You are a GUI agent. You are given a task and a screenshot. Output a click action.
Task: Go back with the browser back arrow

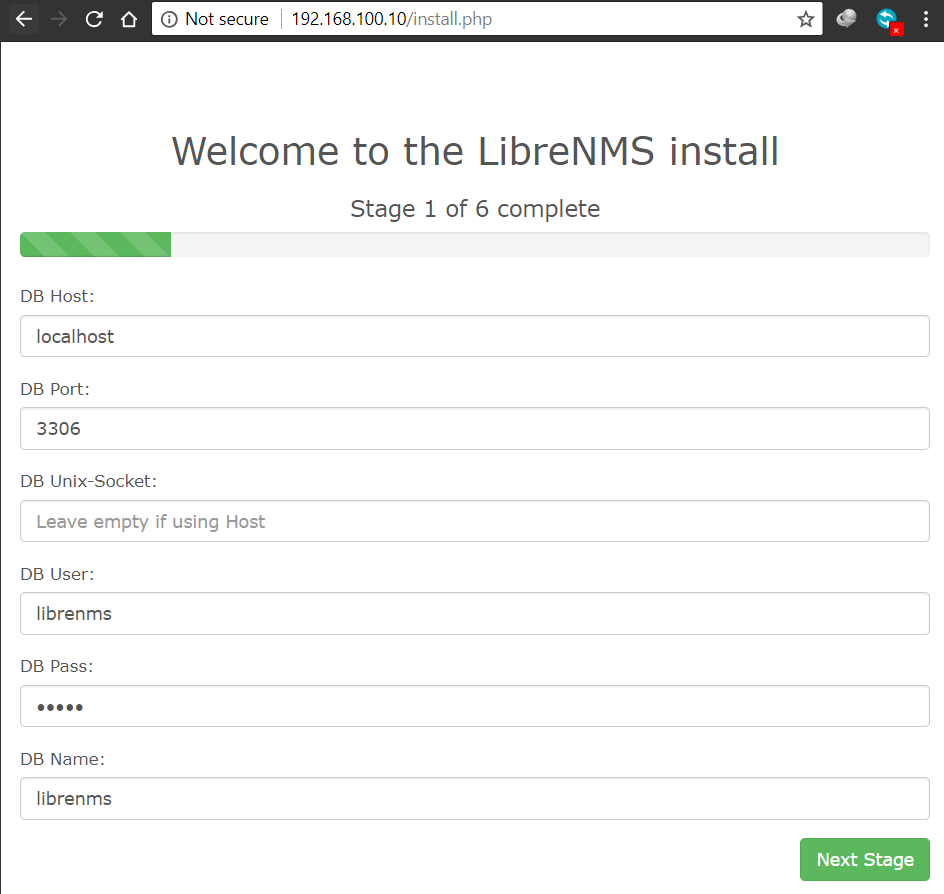pyautogui.click(x=23, y=19)
